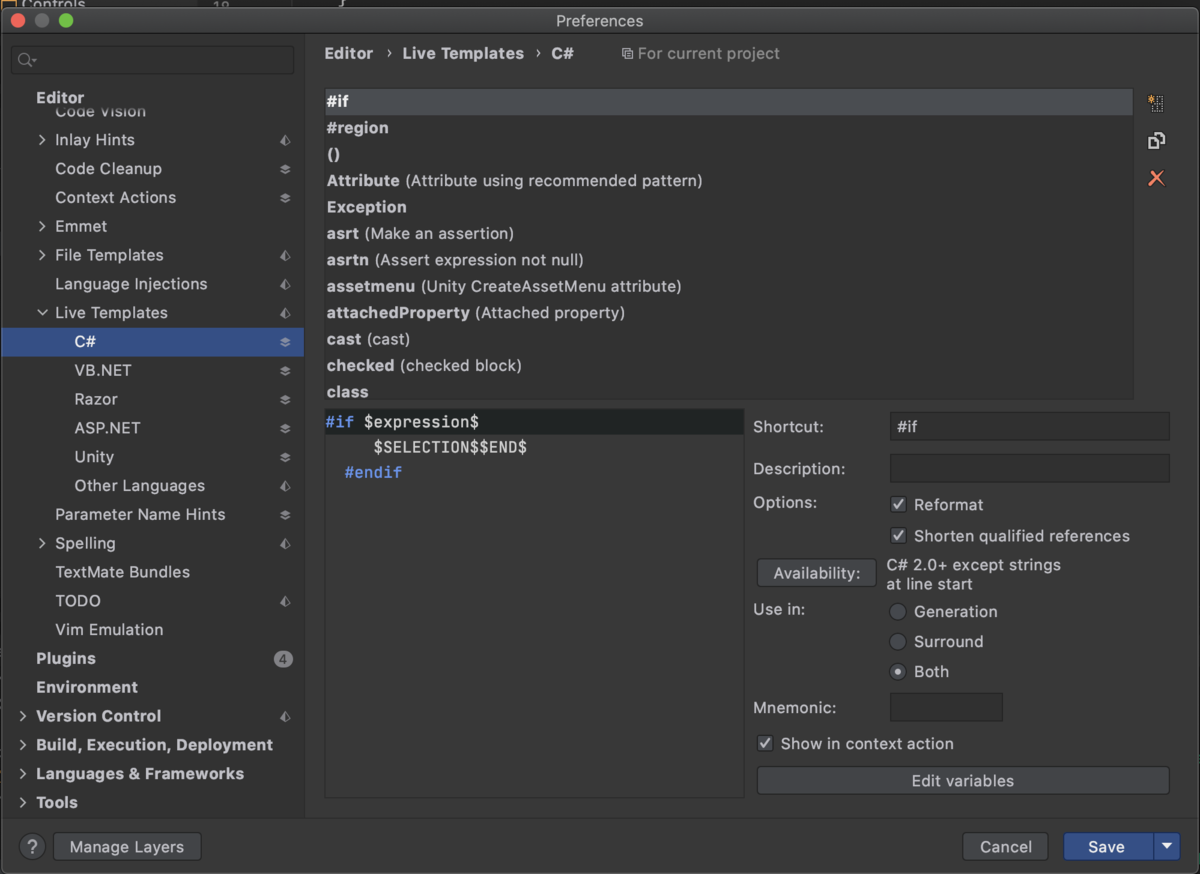
Task: Expand Languages & Frameworks section
Action: click(23, 774)
